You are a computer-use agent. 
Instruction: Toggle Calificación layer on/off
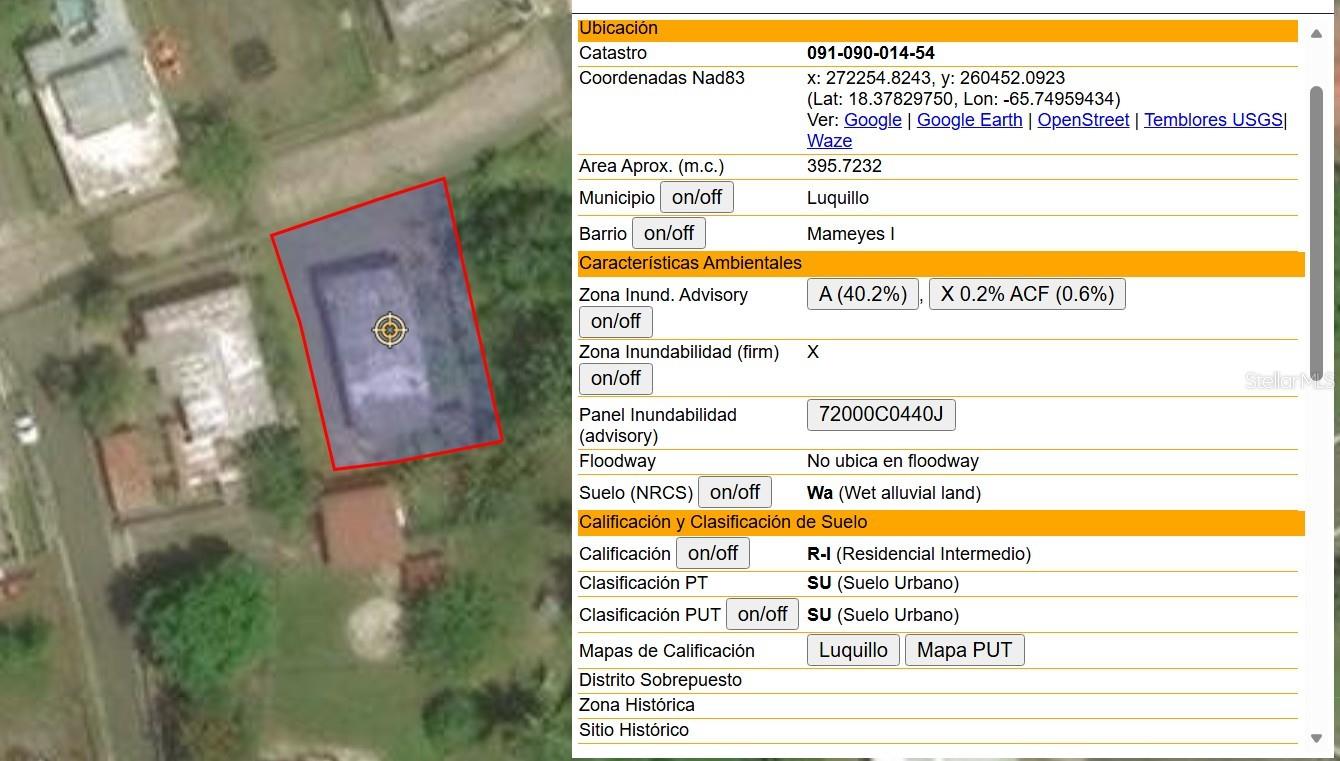[713, 553]
